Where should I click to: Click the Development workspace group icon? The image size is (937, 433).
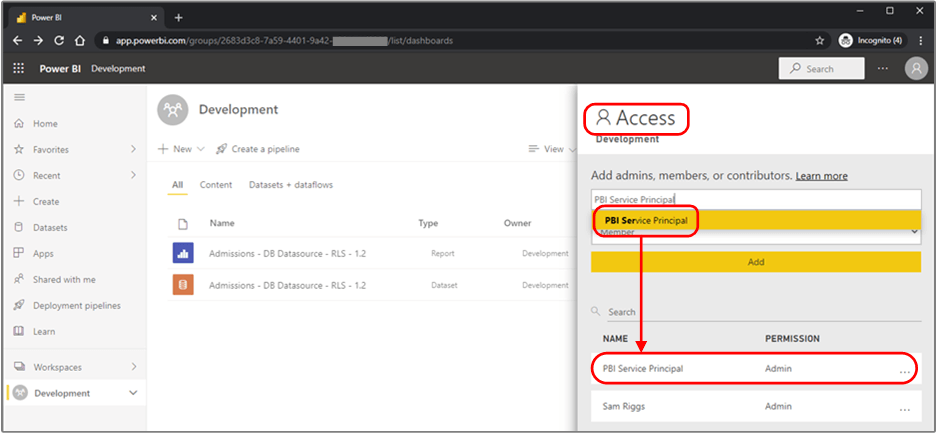point(172,110)
